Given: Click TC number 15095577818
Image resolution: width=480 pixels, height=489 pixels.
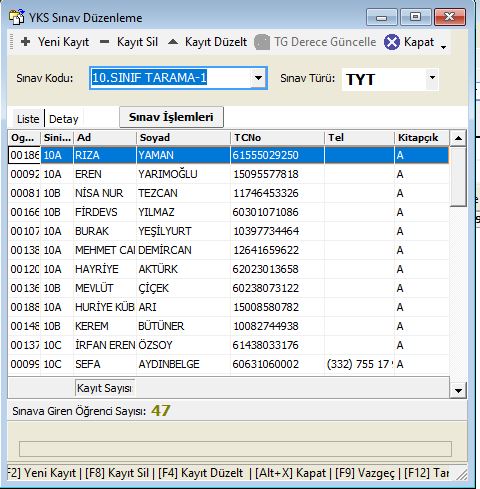Looking at the screenshot, I should tap(266, 174).
